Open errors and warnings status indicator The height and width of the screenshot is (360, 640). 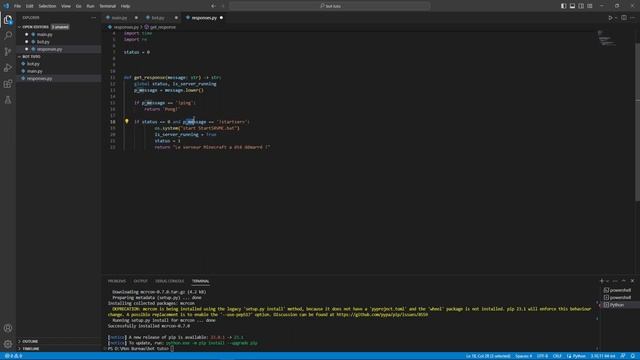click(13, 356)
